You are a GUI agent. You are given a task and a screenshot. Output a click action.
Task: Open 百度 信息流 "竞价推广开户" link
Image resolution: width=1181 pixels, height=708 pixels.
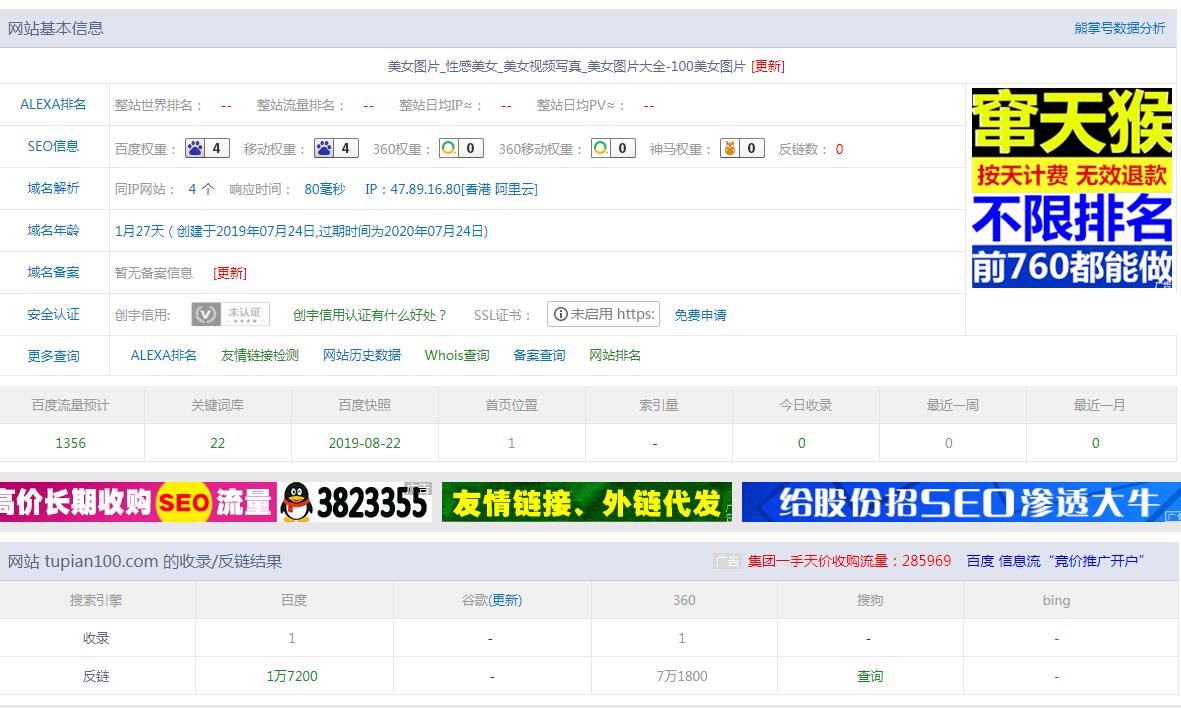(x=1055, y=561)
